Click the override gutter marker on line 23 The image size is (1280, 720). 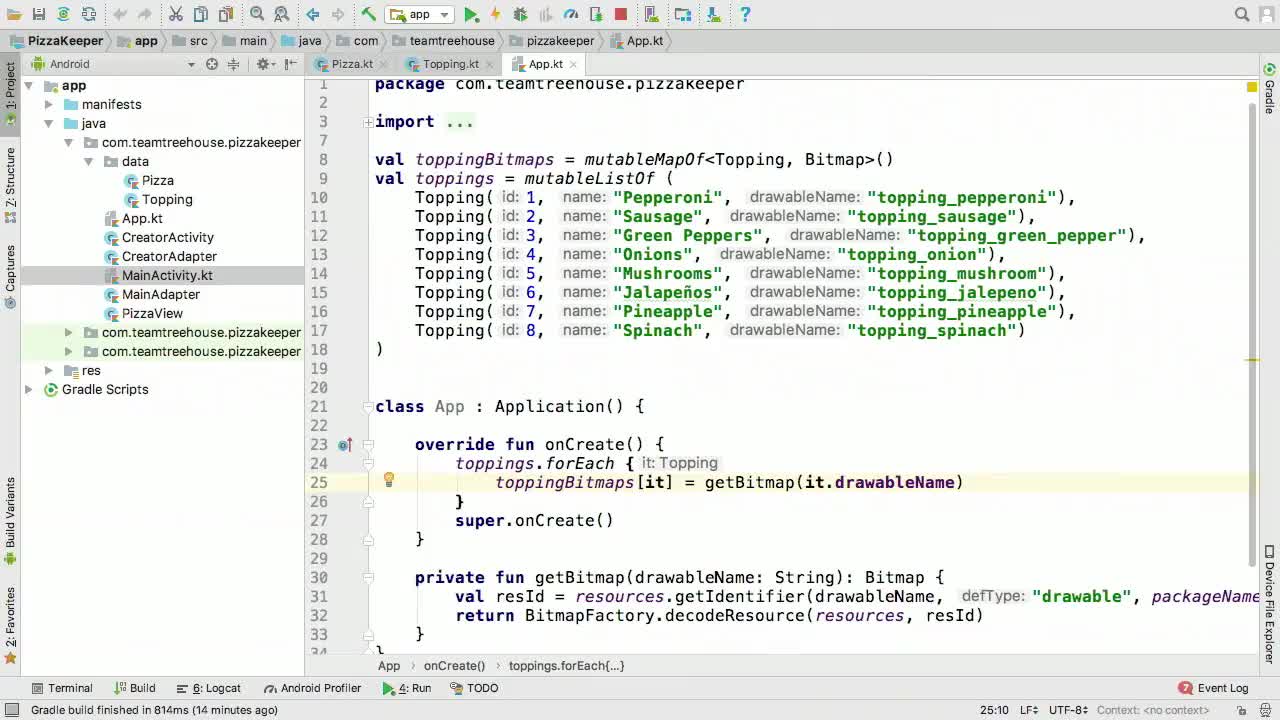(x=344, y=445)
